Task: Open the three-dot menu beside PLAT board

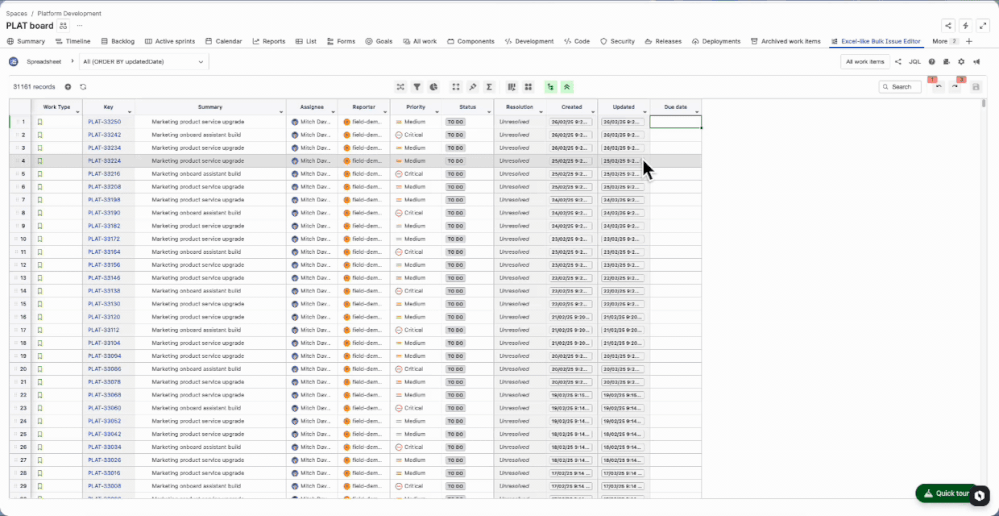Action: (x=80, y=25)
